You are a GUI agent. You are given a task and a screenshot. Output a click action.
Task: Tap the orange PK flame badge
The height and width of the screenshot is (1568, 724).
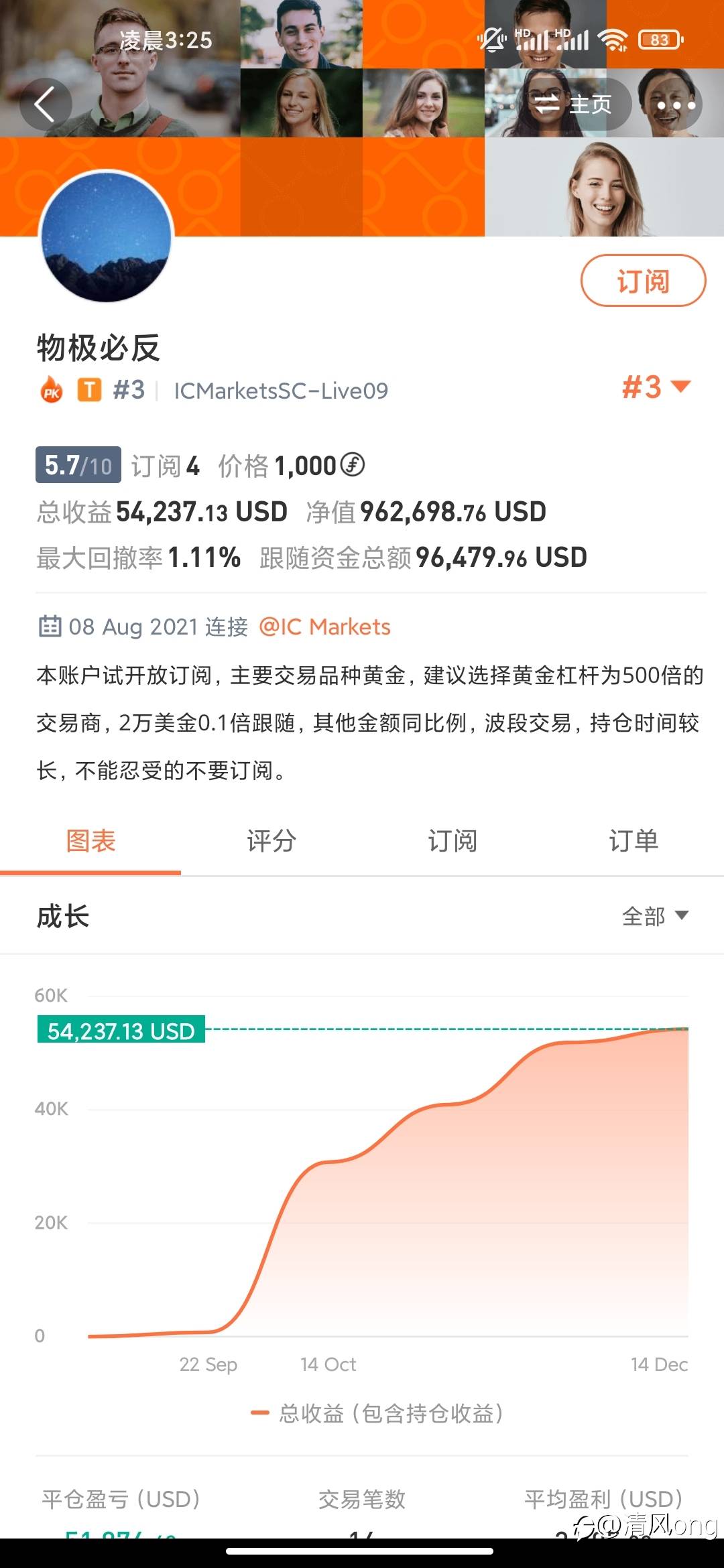click(x=52, y=390)
